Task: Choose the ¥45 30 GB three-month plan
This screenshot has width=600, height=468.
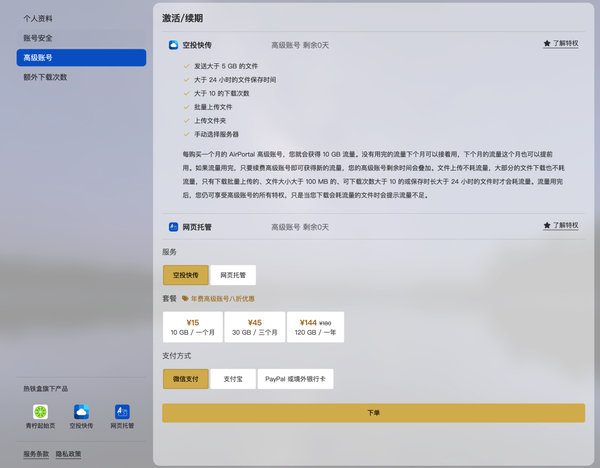Action: click(x=255, y=327)
